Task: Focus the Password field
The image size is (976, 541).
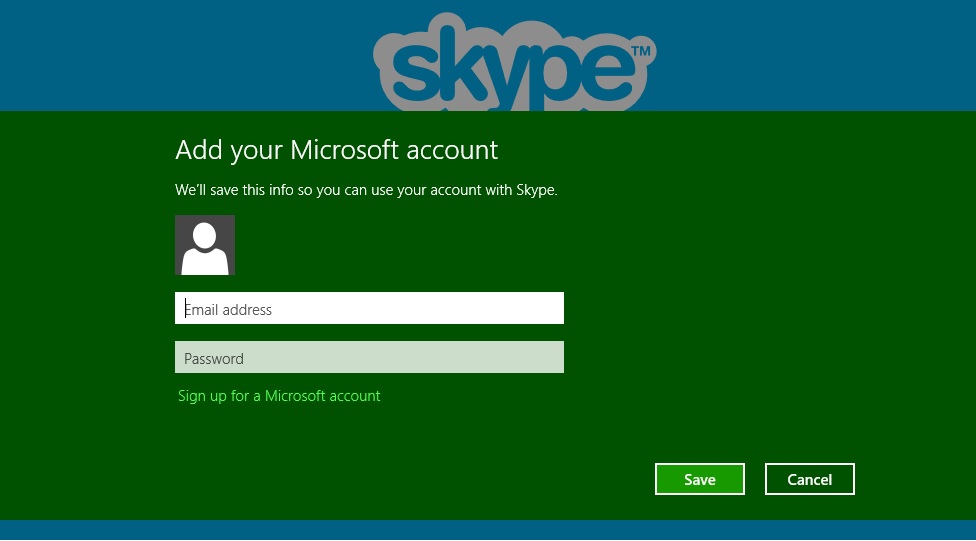Action: [369, 357]
